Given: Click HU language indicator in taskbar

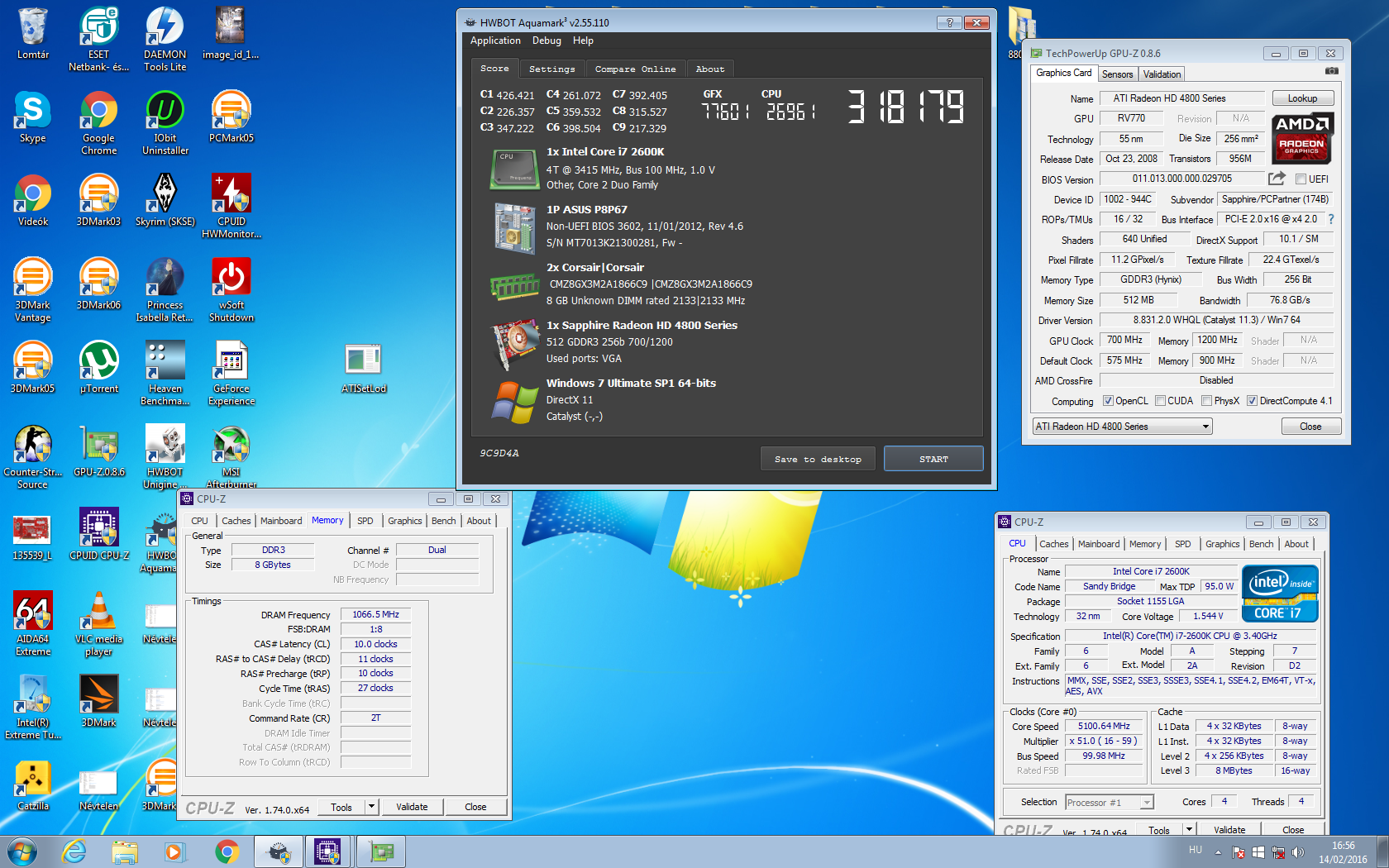Looking at the screenshot, I should [1195, 850].
